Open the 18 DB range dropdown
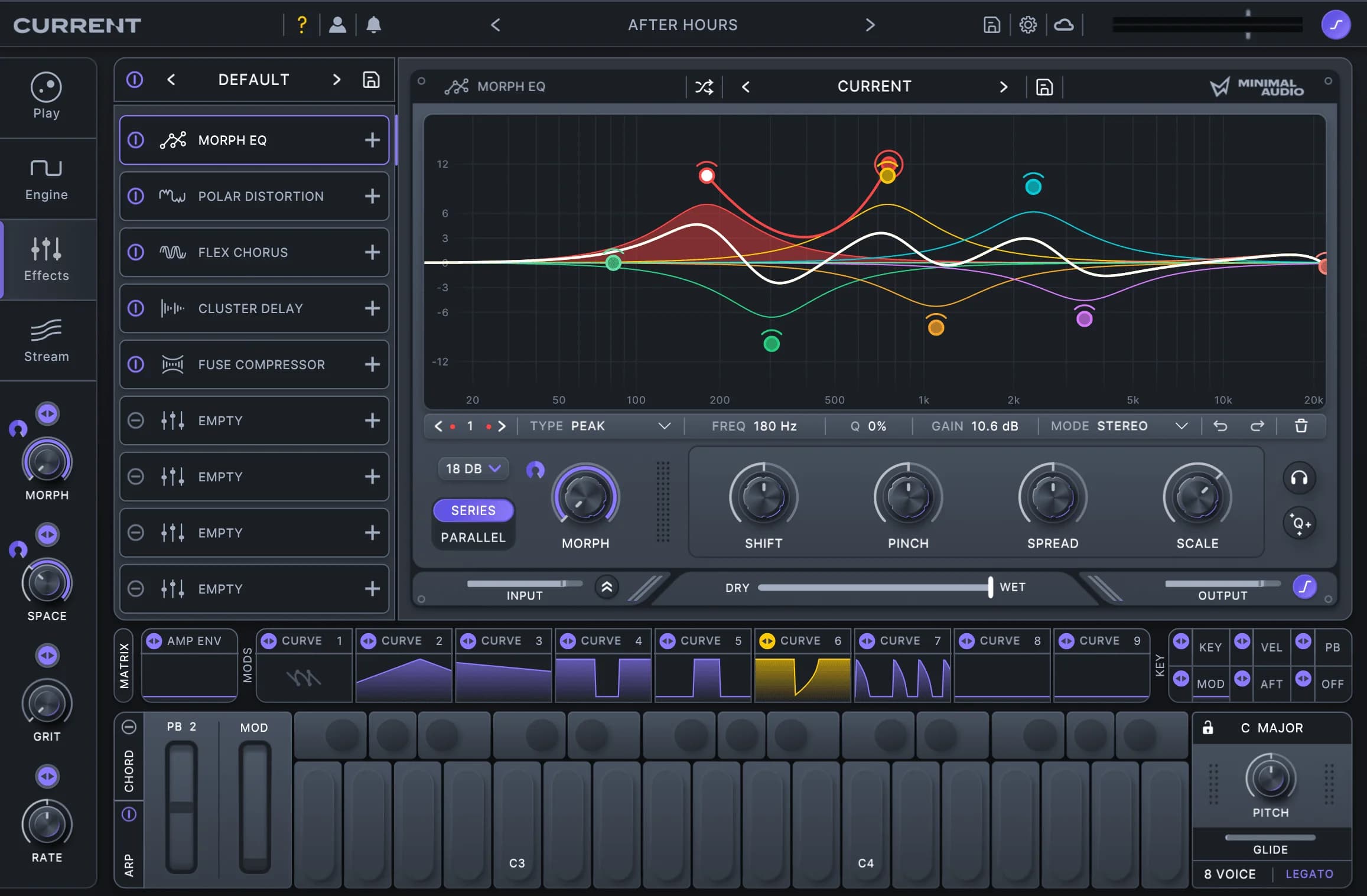This screenshot has height=896, width=1367. tap(473, 468)
